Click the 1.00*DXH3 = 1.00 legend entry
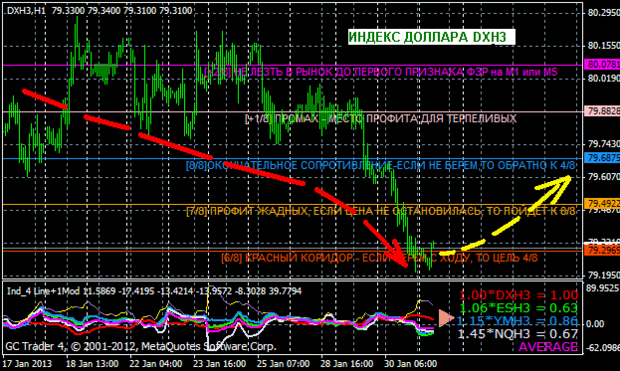 [x=518, y=295]
